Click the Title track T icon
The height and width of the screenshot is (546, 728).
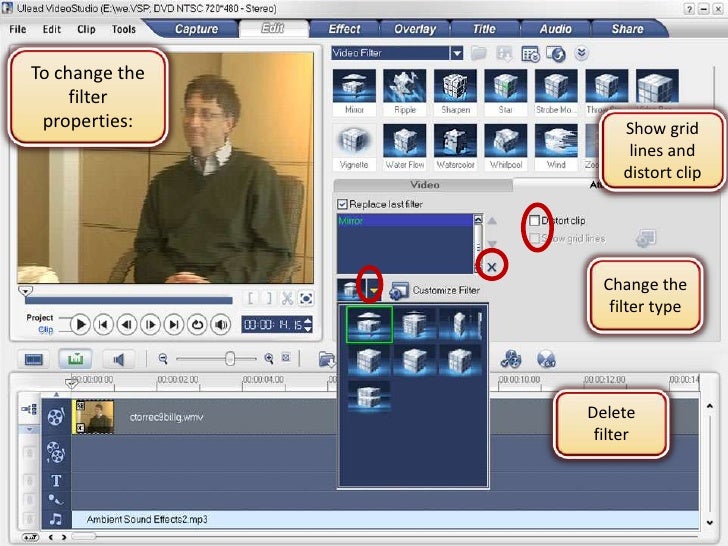[x=56, y=481]
